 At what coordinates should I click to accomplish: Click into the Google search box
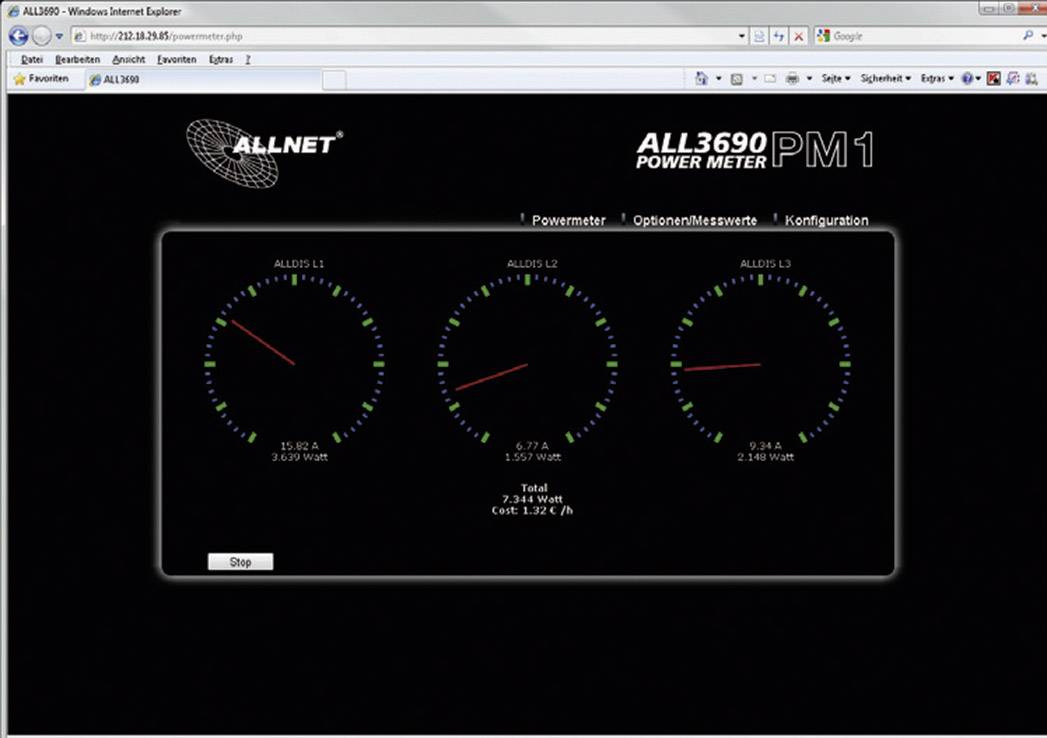[x=925, y=36]
